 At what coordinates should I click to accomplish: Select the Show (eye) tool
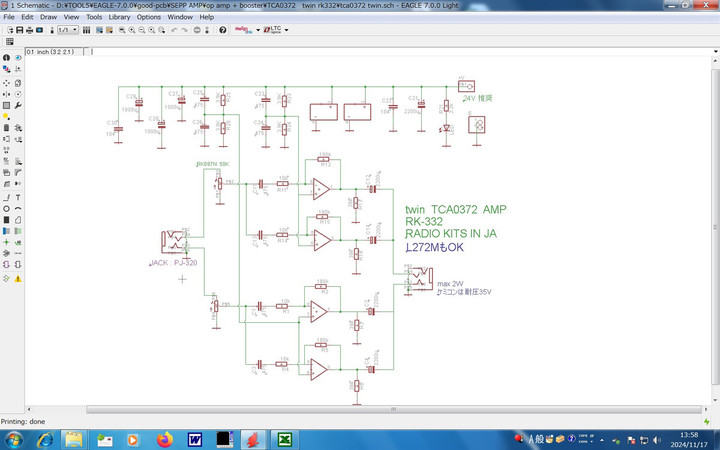[x=18, y=59]
